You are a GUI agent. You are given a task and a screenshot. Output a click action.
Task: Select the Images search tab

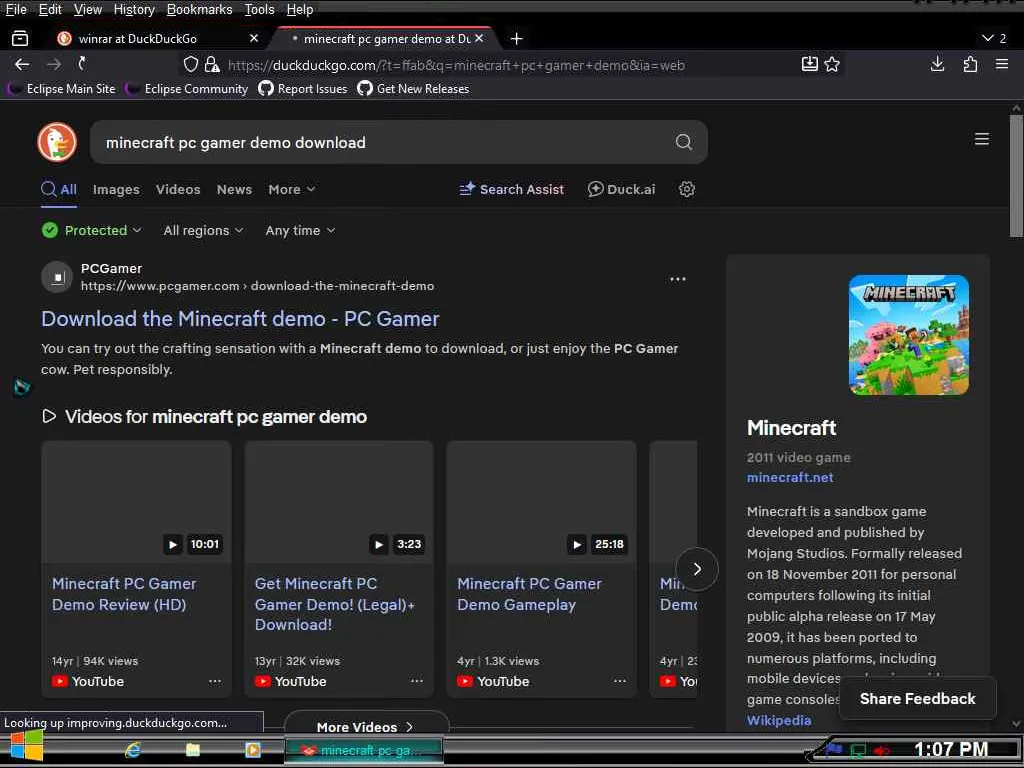[116, 189]
